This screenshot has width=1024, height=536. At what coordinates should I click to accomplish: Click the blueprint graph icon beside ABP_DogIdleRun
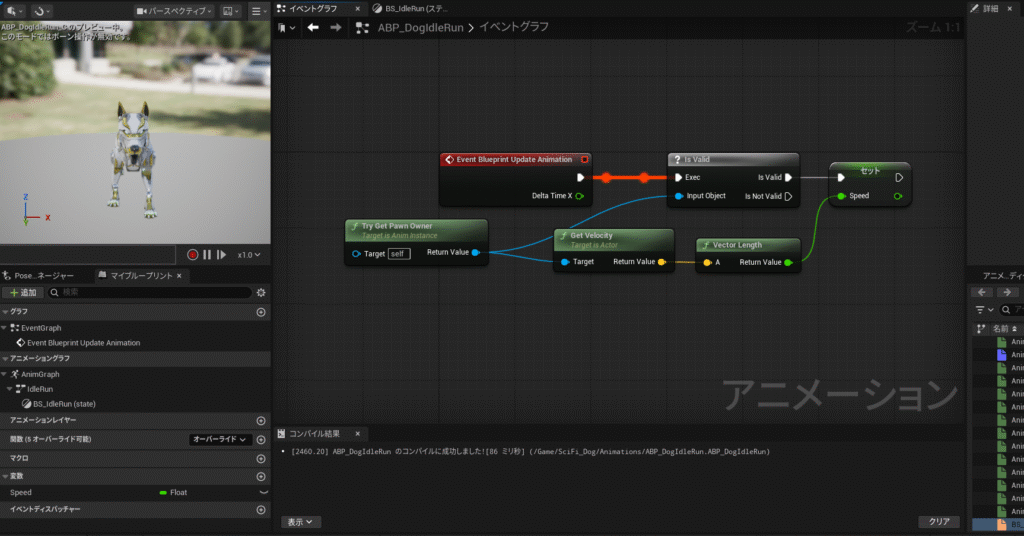362,27
